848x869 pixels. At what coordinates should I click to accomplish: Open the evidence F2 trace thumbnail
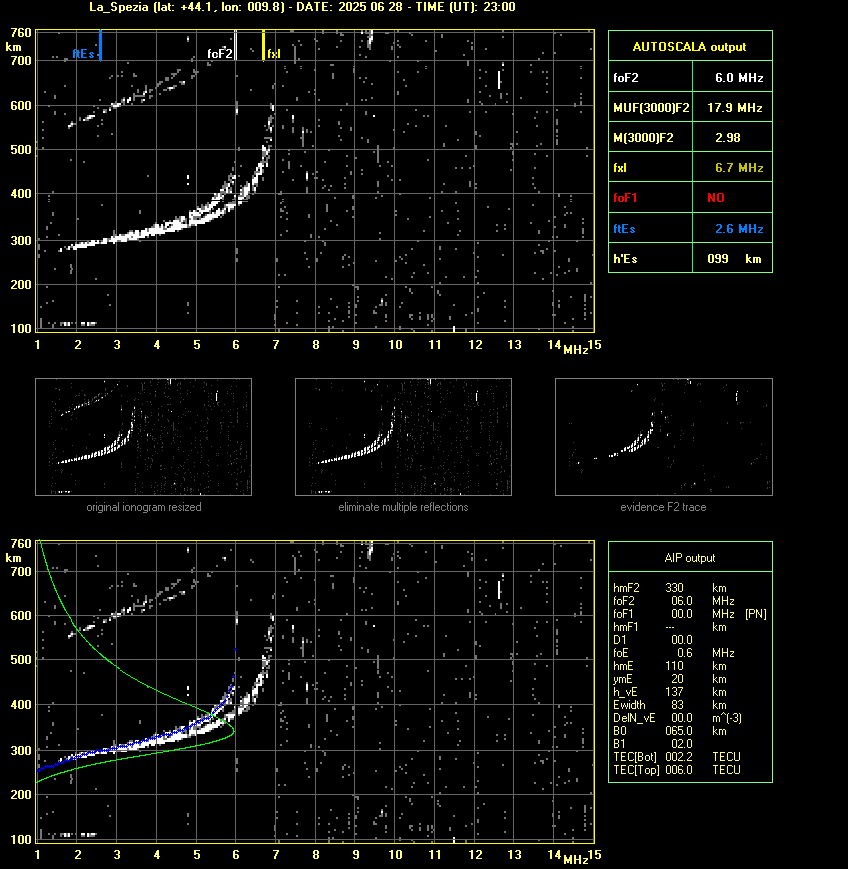coord(664,437)
